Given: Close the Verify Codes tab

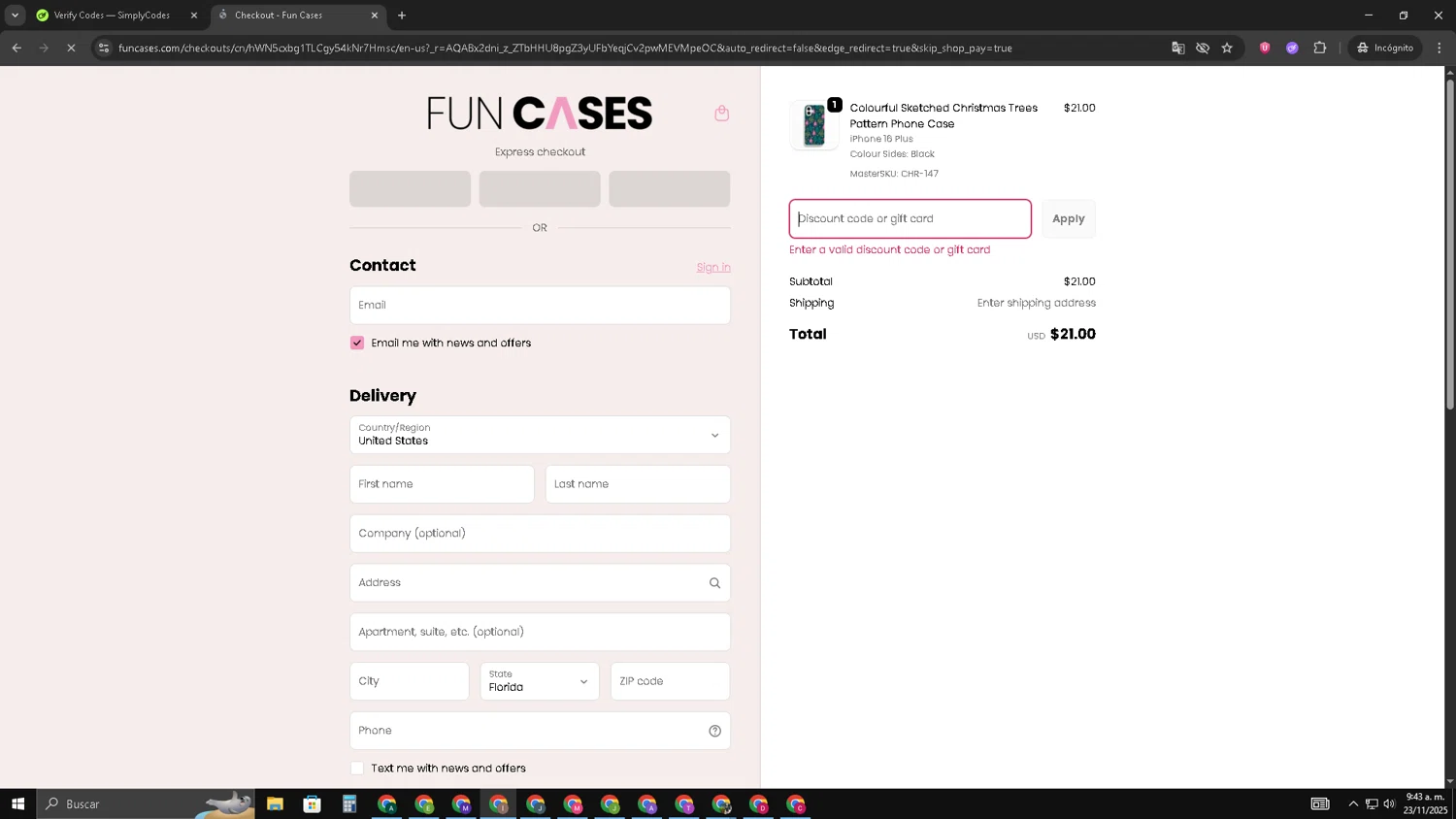Looking at the screenshot, I should [x=194, y=16].
